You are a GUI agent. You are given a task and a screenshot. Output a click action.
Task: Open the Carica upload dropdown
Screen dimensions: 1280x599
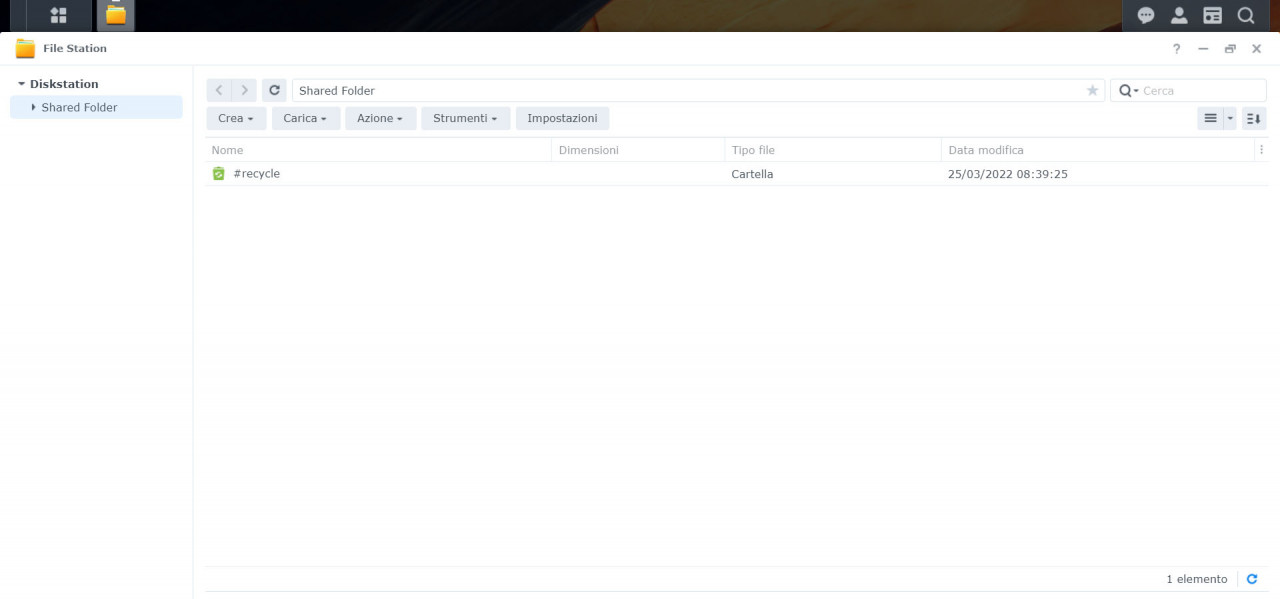305,118
